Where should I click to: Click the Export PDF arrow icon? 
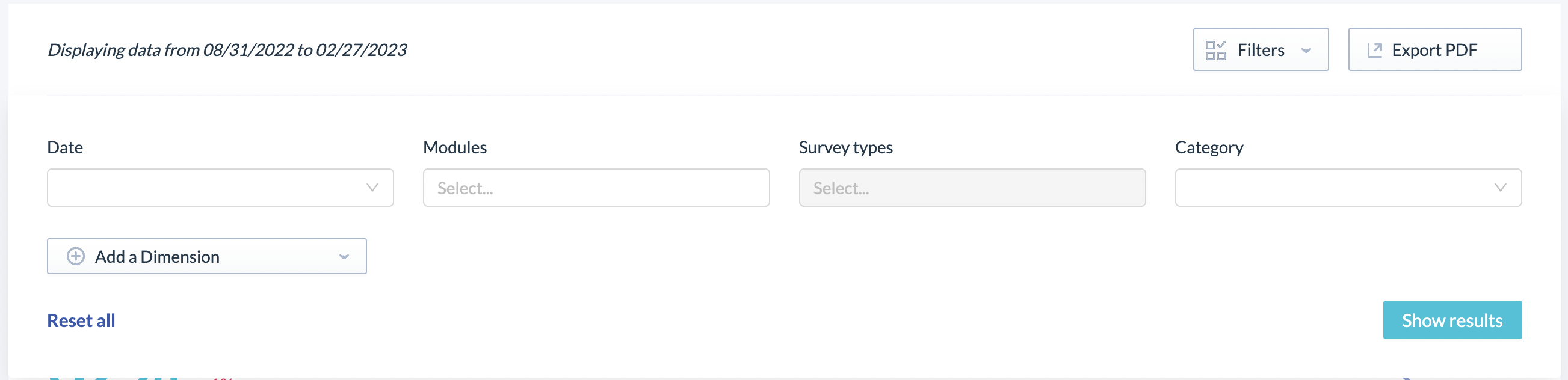point(1374,50)
